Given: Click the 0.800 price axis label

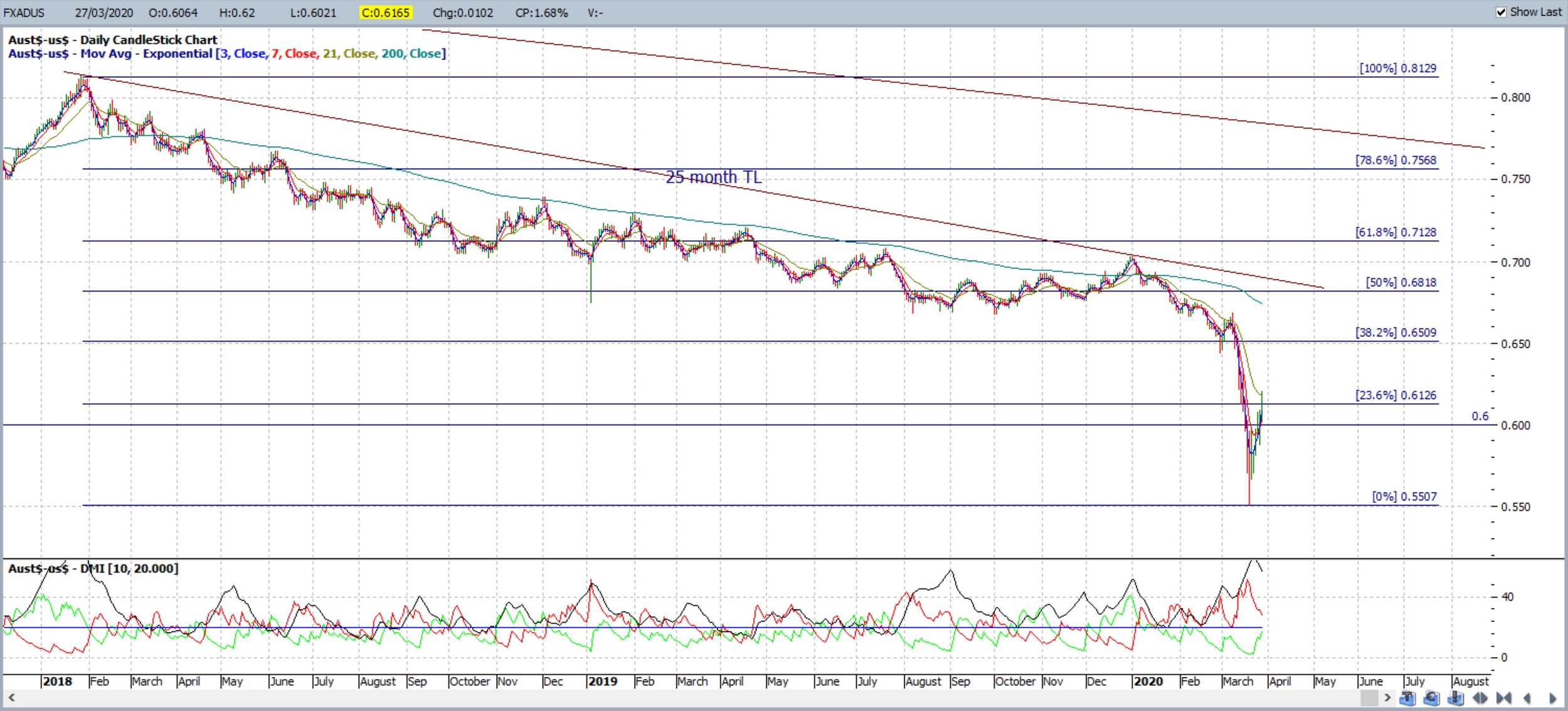Looking at the screenshot, I should [x=1515, y=97].
